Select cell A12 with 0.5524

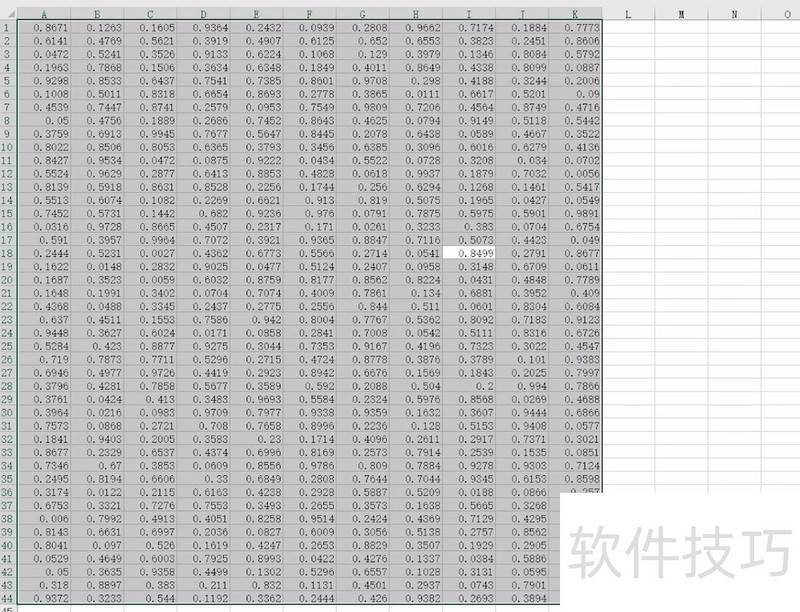coord(44,173)
